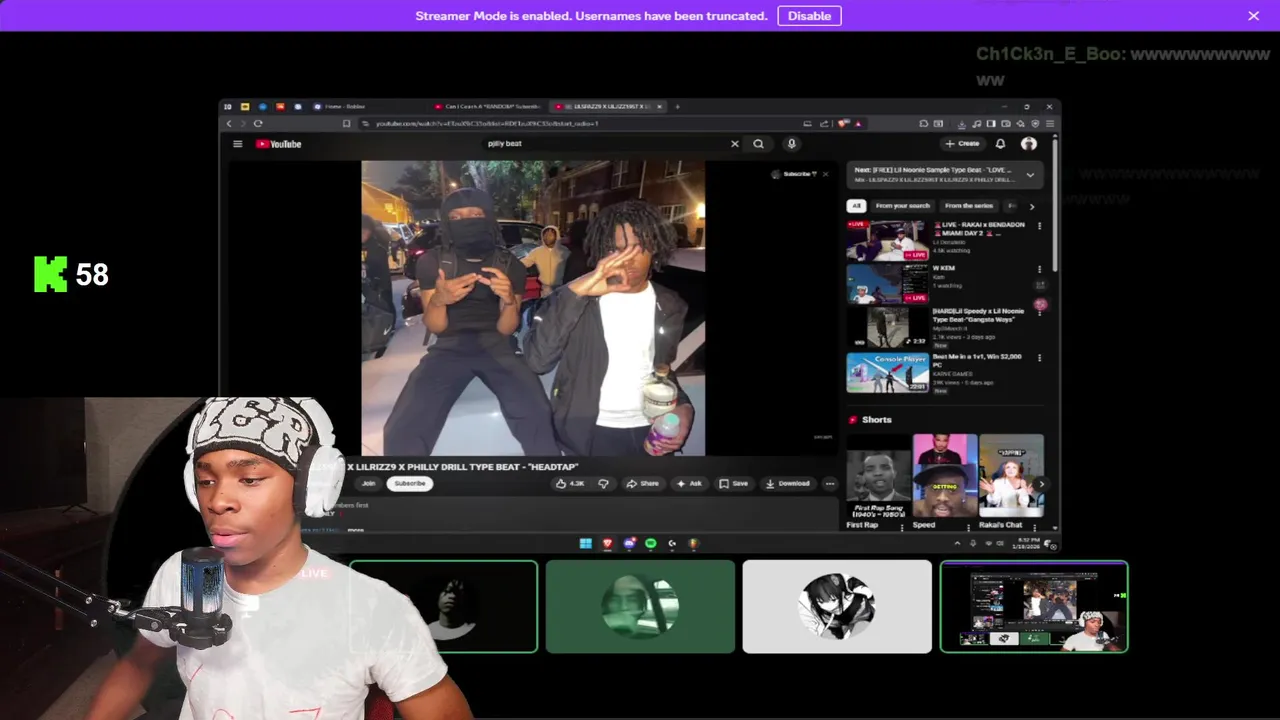Image resolution: width=1280 pixels, height=720 pixels.
Task: Click the browser address bar URL
Action: [x=487, y=124]
